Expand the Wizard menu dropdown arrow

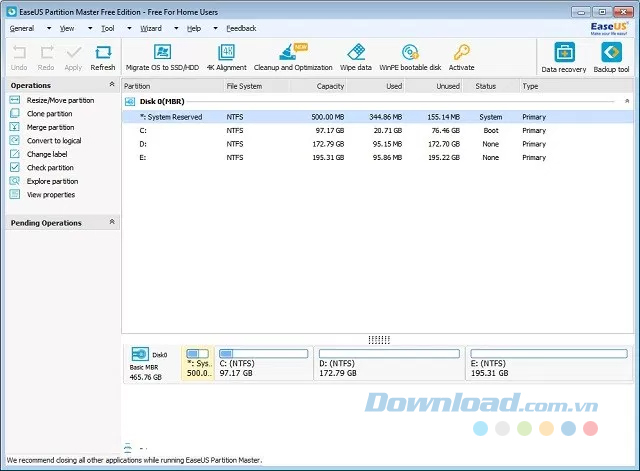pos(176,29)
